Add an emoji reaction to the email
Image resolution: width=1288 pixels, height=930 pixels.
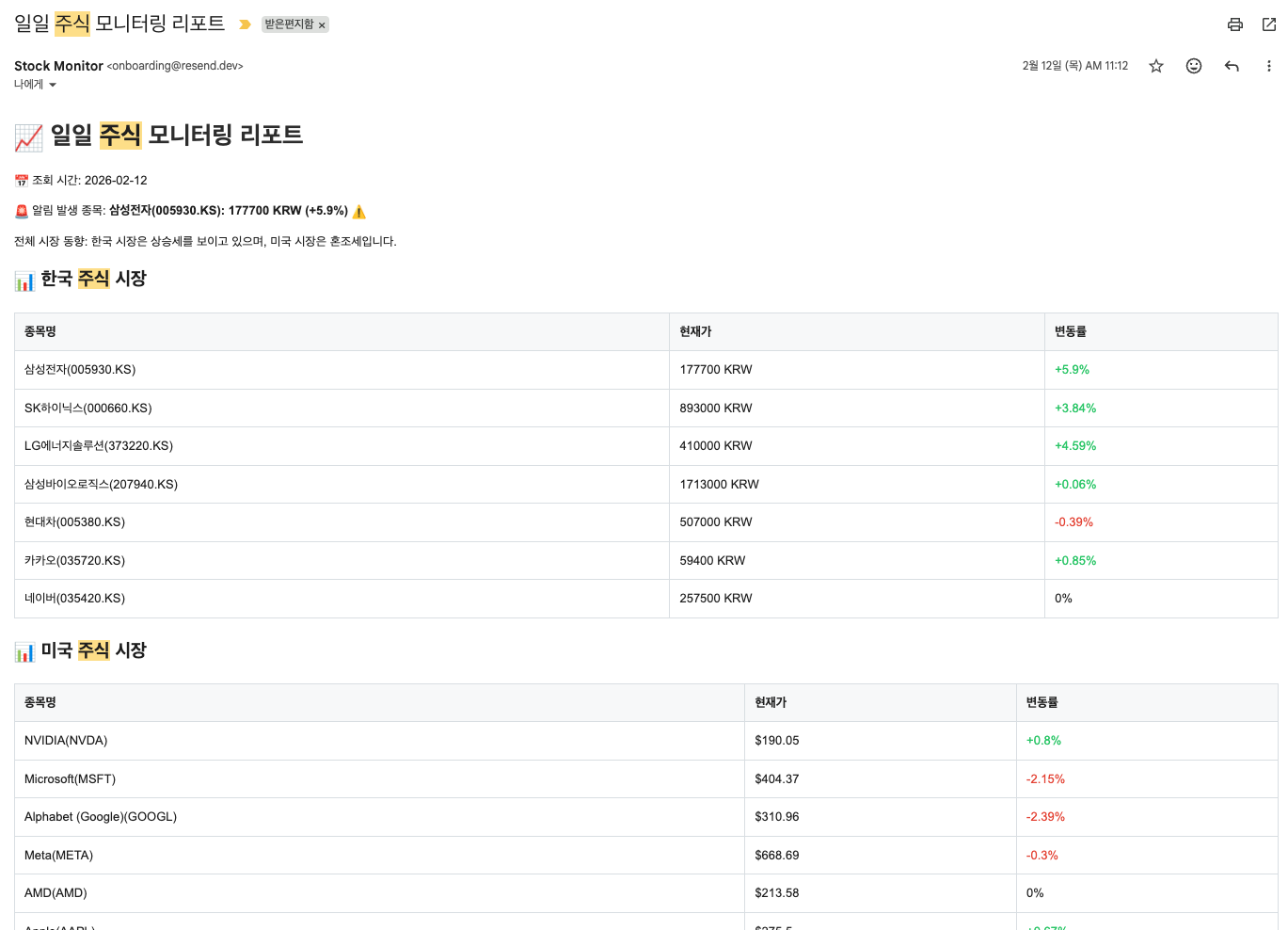click(1194, 66)
